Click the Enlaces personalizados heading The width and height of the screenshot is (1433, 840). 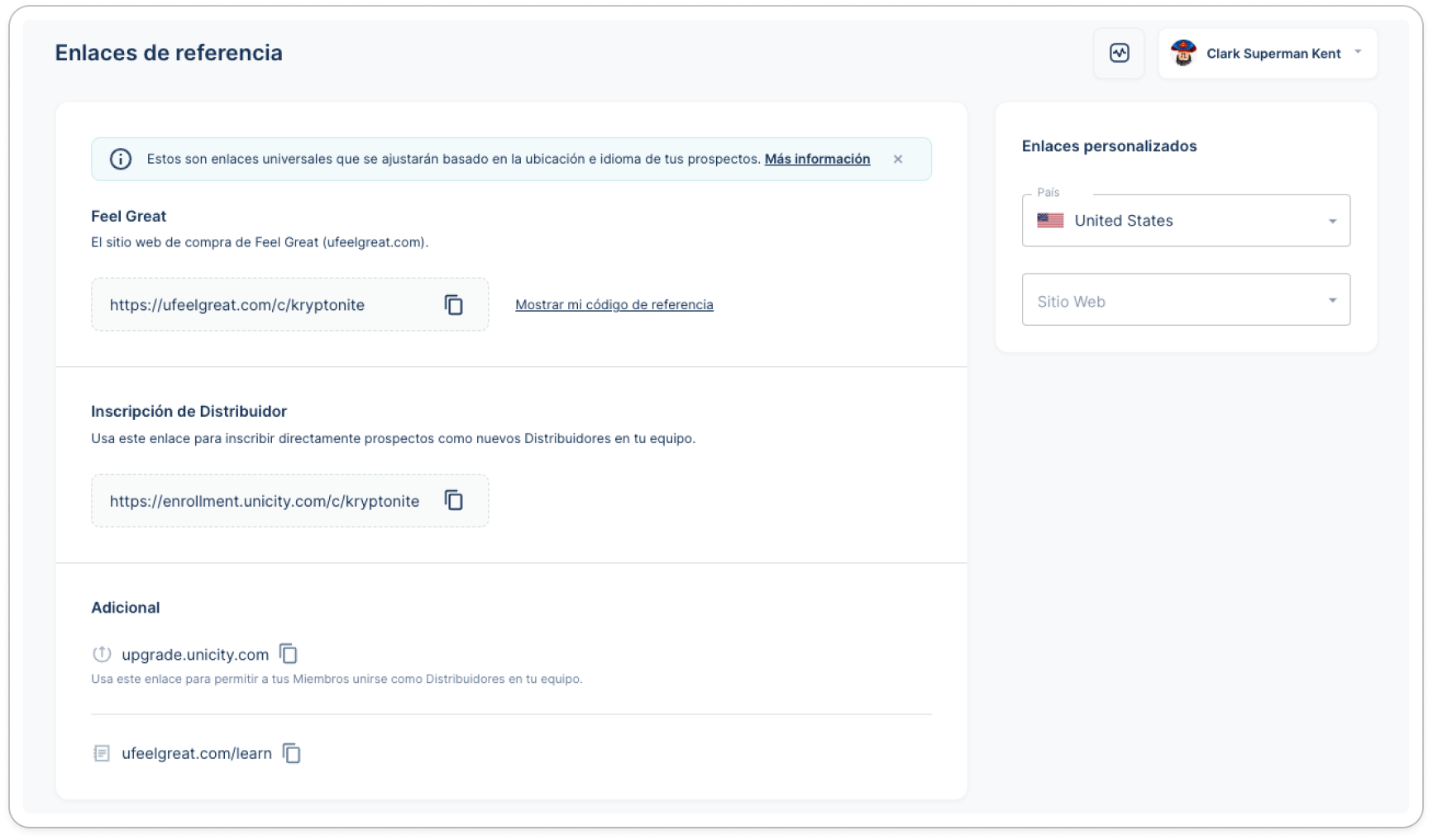(x=1109, y=146)
